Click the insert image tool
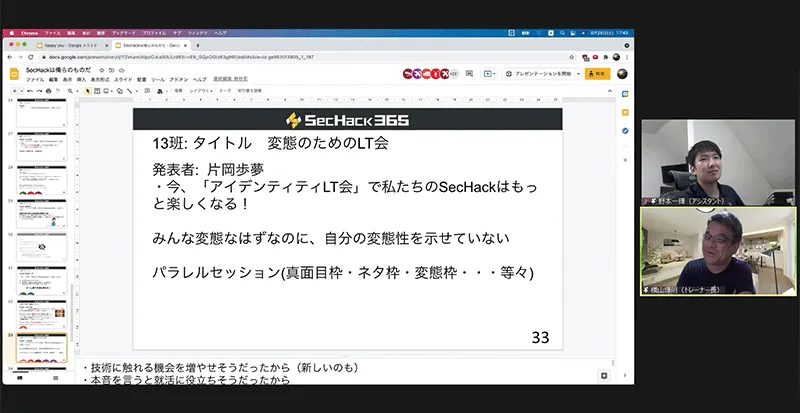The width and height of the screenshot is (800, 413). coord(106,91)
